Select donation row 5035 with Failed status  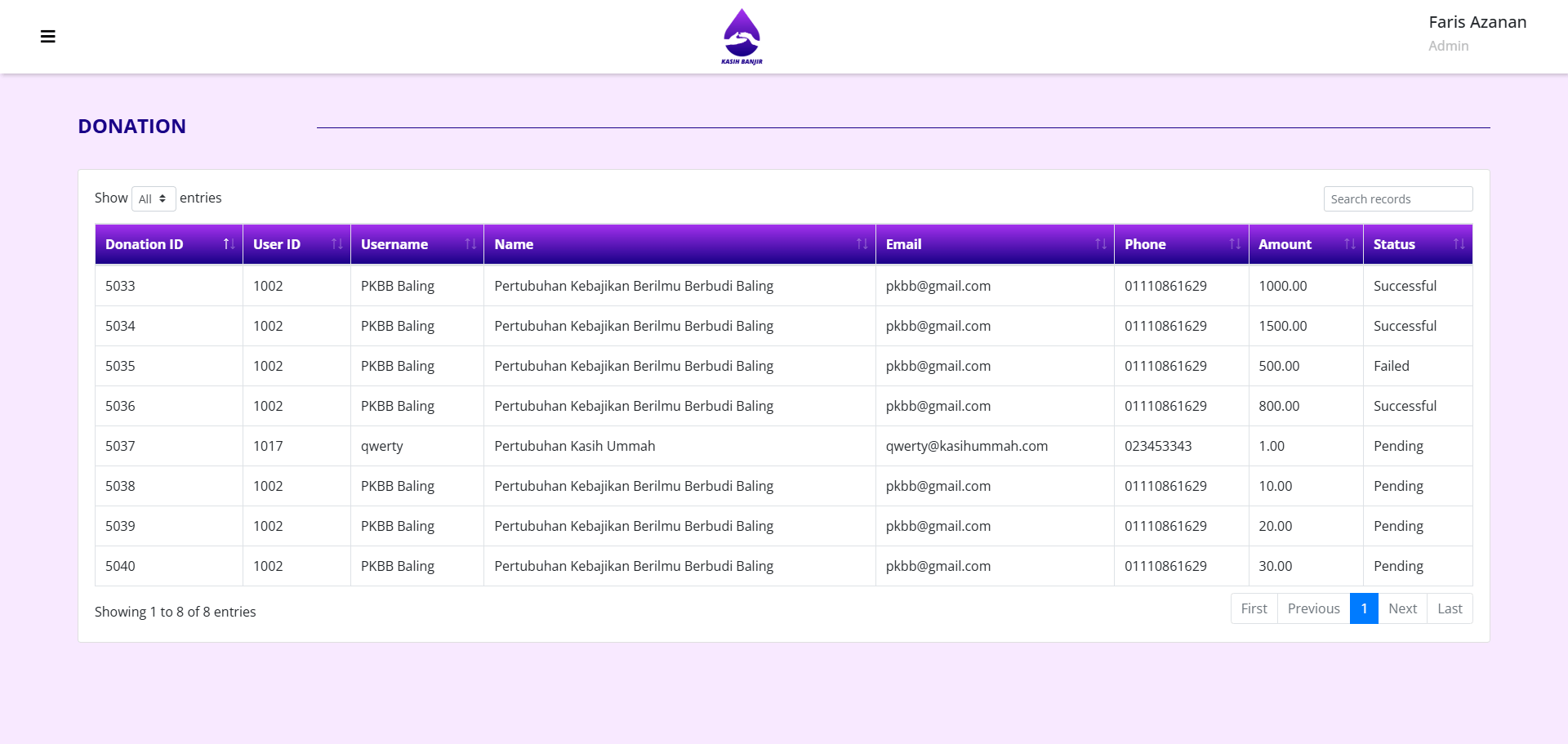point(120,366)
